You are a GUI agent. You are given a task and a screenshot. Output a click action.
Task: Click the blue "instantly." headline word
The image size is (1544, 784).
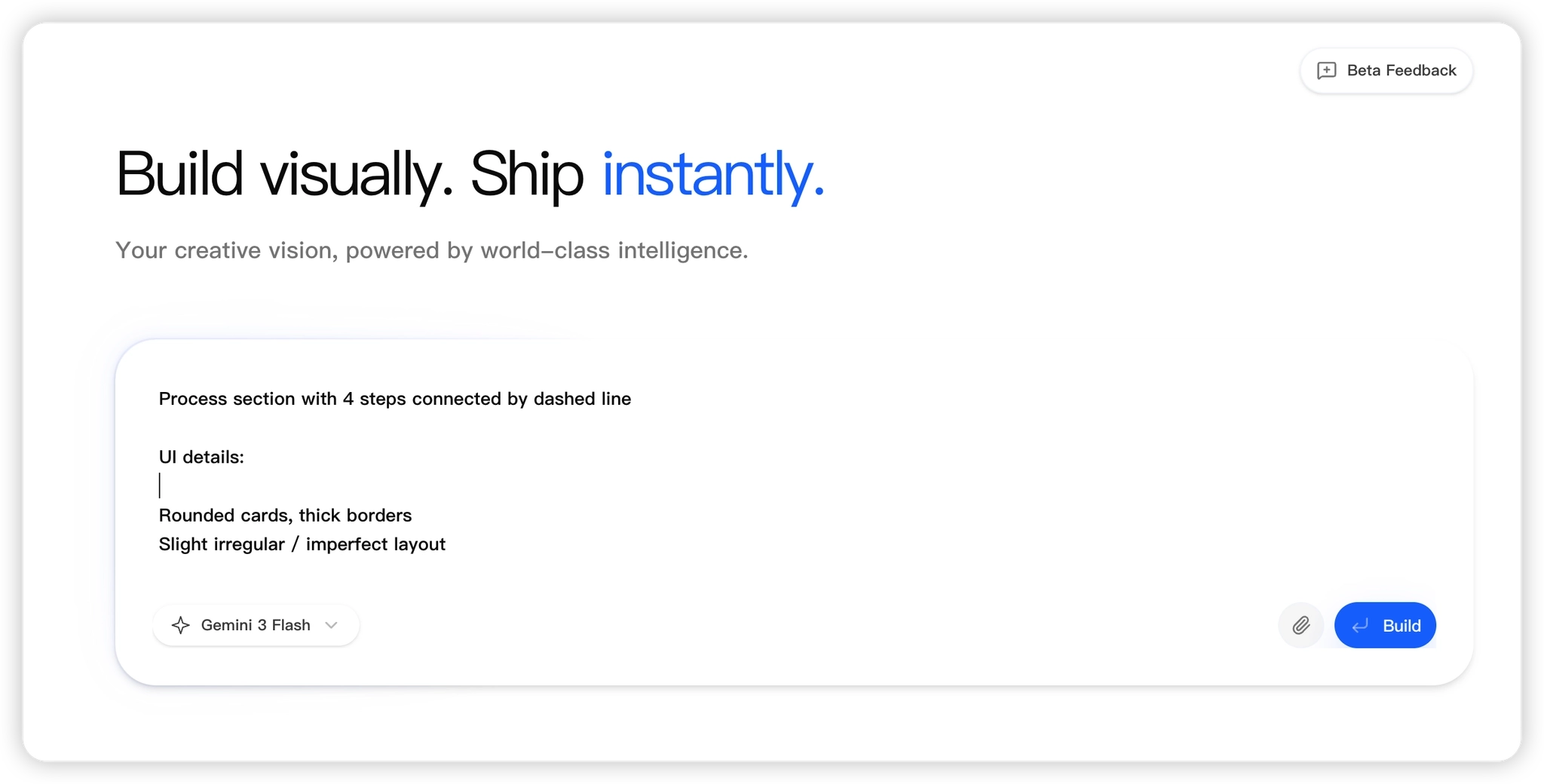712,175
